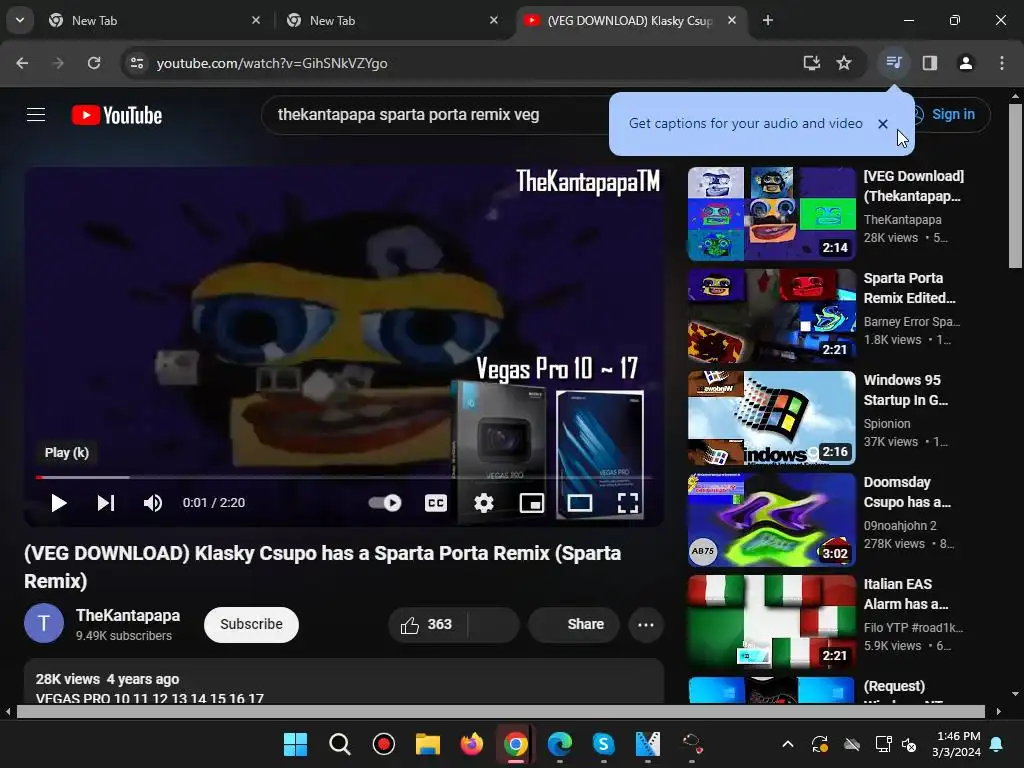Open Windows 95 Startup video thumbnail
The image size is (1024, 768).
point(771,417)
